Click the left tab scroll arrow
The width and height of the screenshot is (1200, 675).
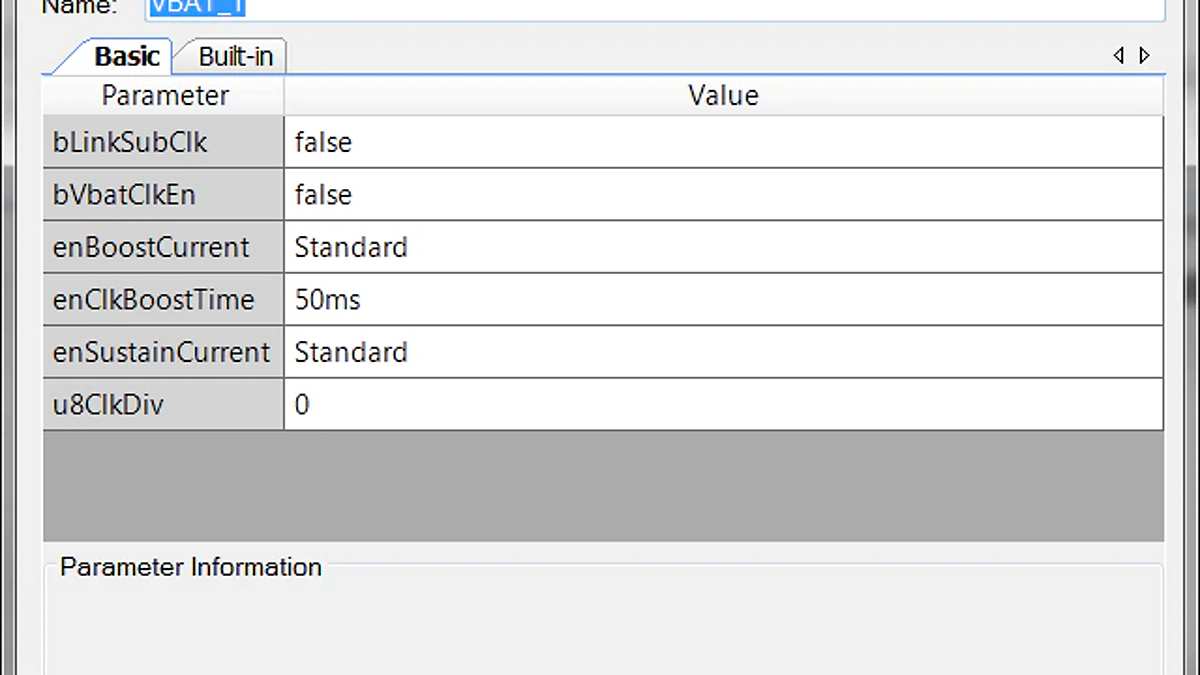1119,55
